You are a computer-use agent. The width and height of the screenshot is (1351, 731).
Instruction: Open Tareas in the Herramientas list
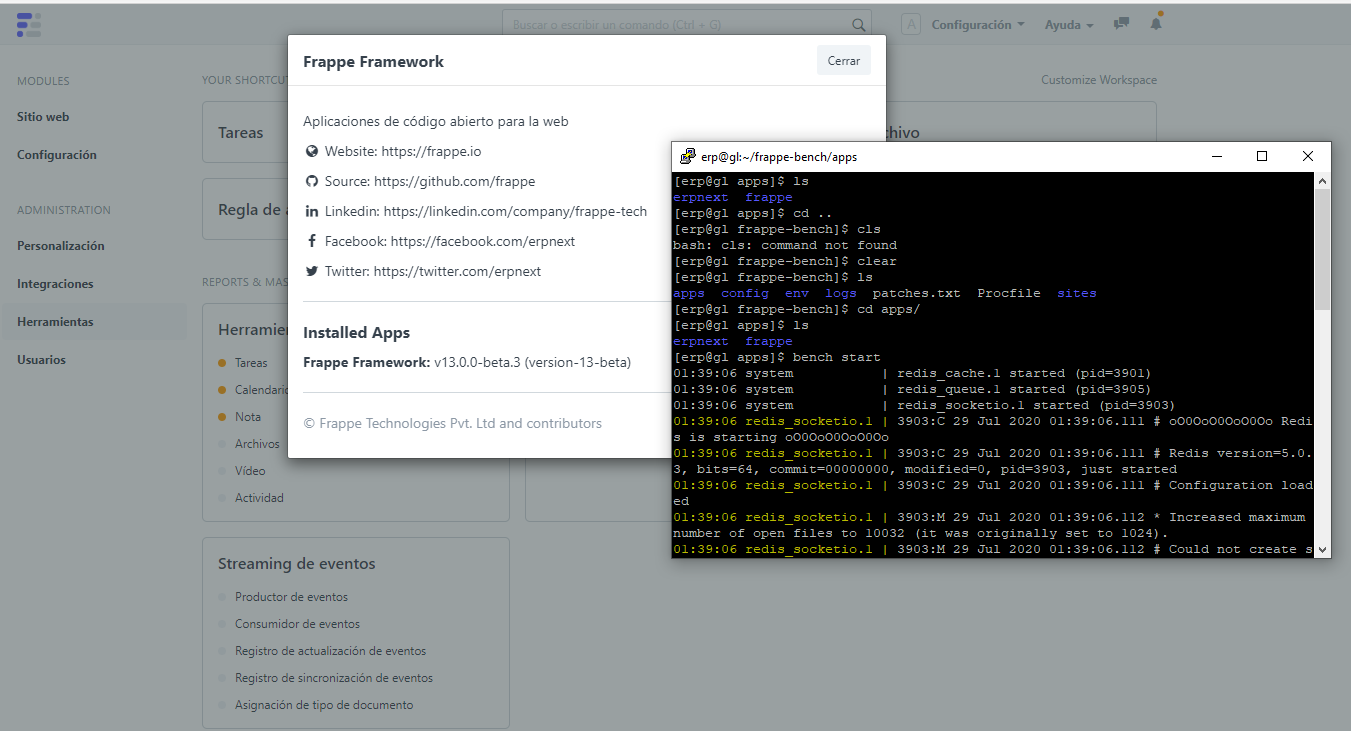point(251,363)
